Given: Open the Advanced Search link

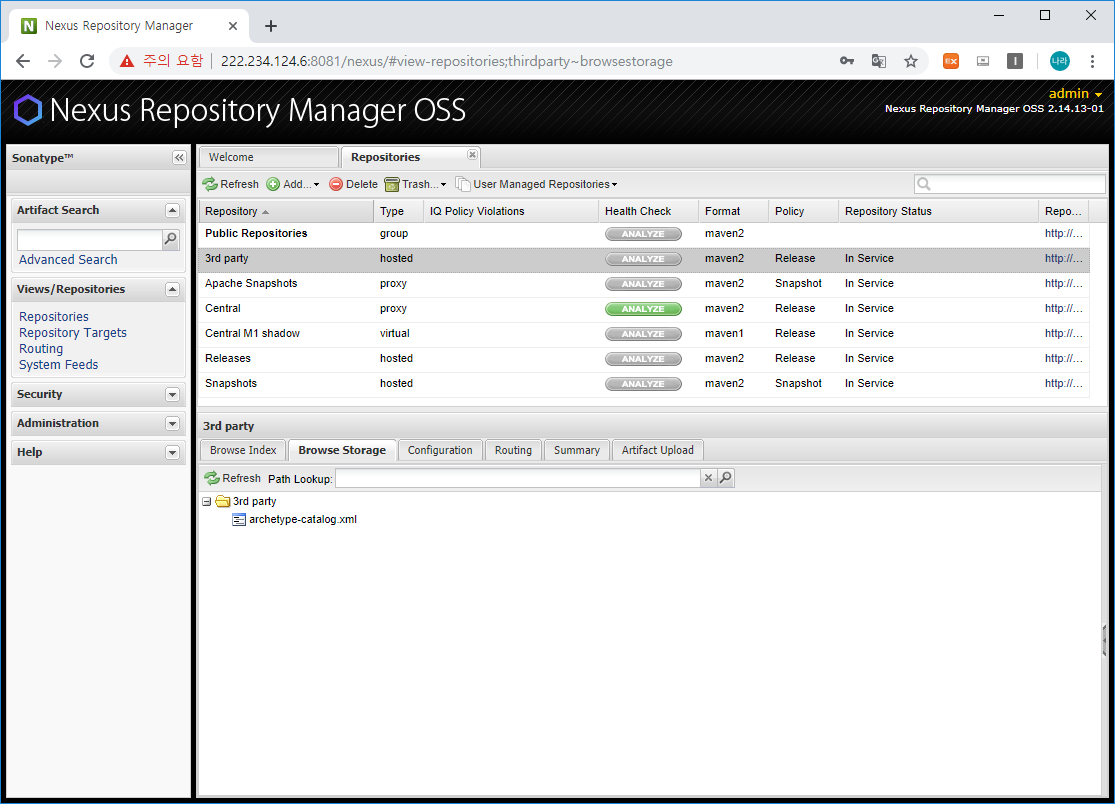Looking at the screenshot, I should [68, 260].
